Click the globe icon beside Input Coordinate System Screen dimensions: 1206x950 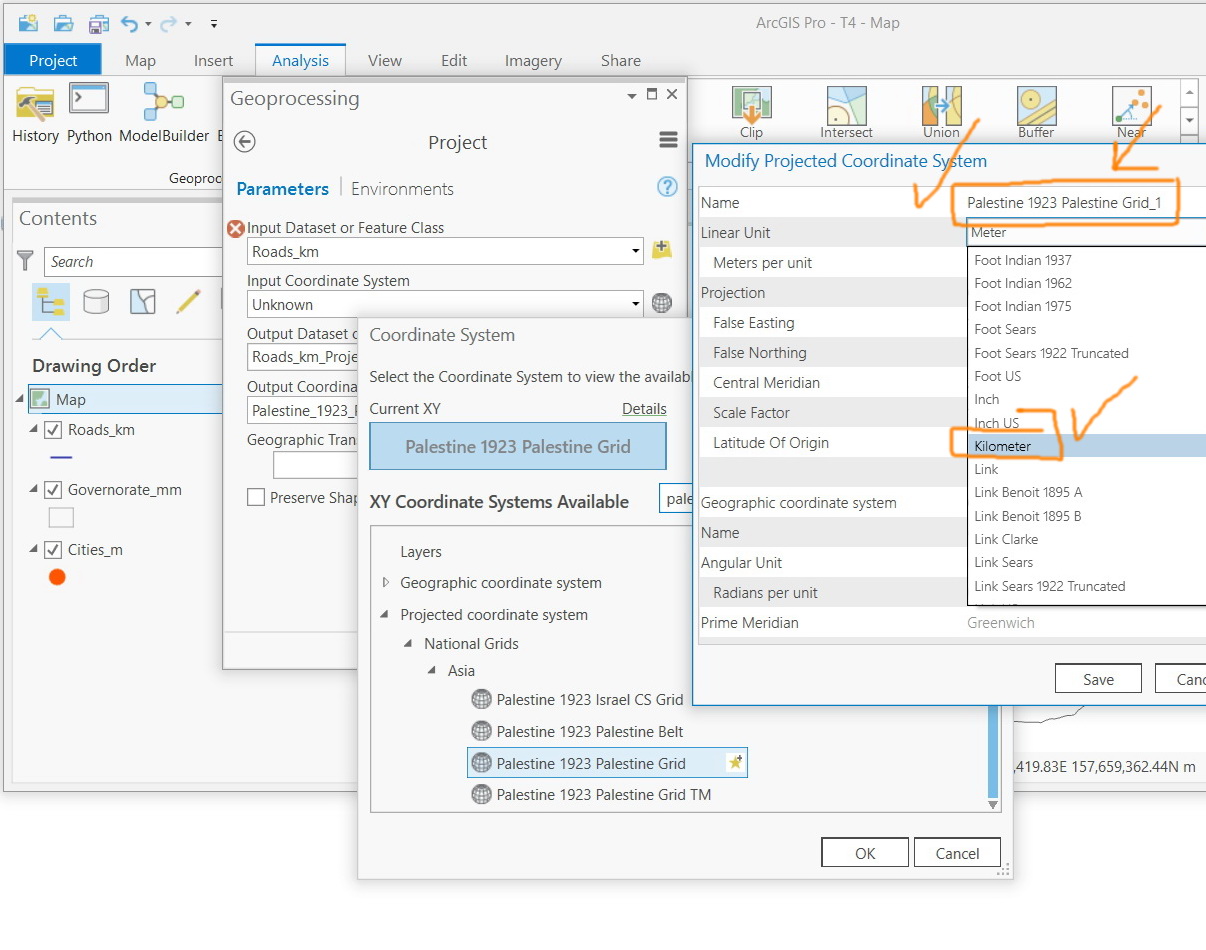(x=661, y=303)
